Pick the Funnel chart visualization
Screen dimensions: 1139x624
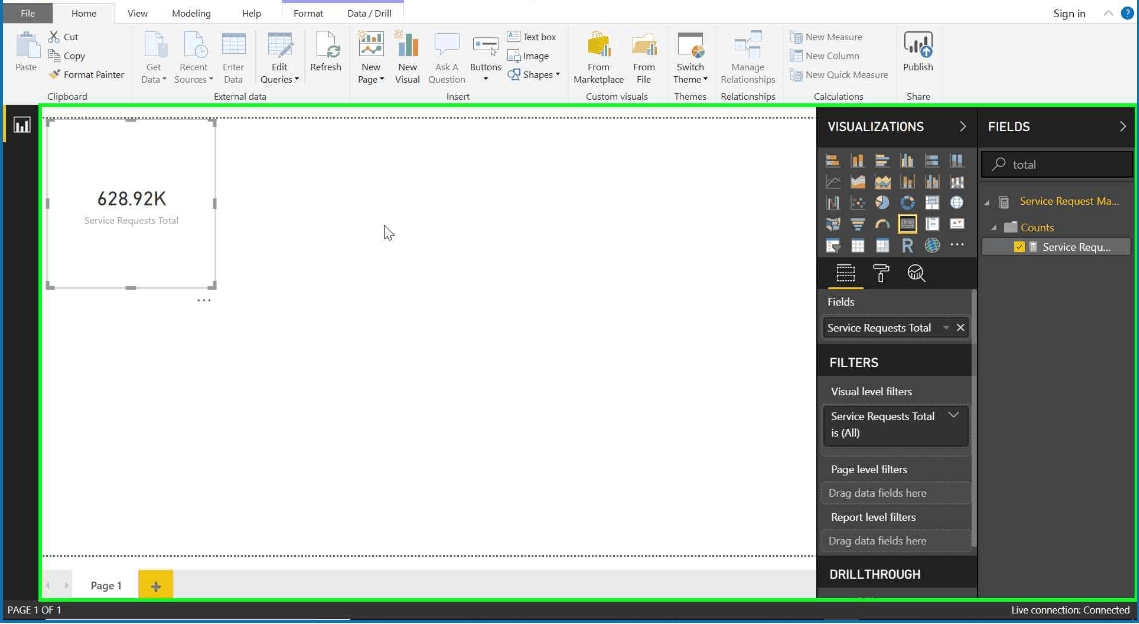[x=858, y=224]
